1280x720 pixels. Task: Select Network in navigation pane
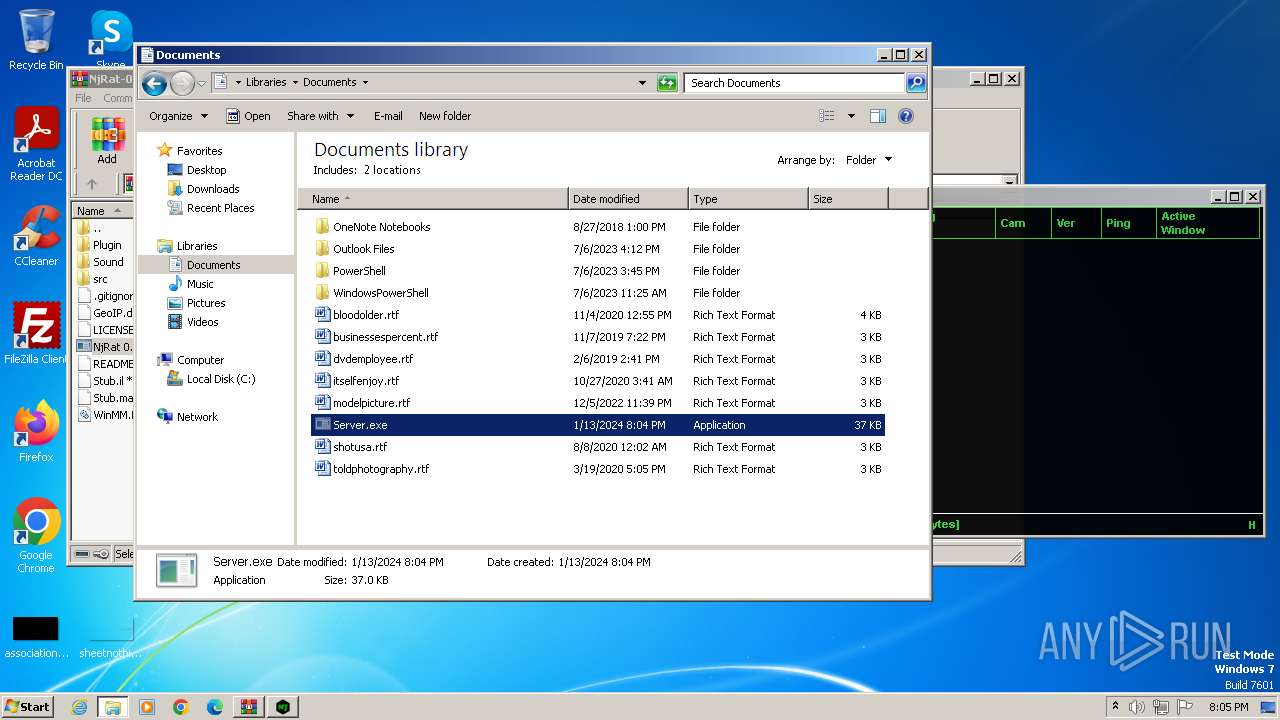[197, 417]
